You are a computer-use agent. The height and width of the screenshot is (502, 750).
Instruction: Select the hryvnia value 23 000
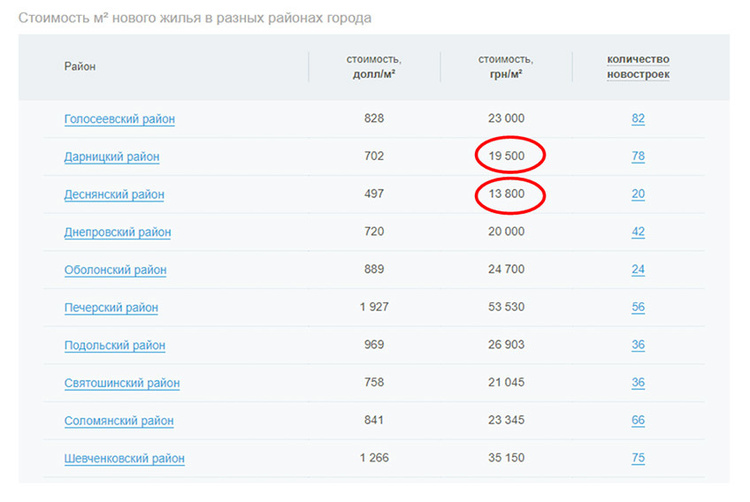pos(506,118)
